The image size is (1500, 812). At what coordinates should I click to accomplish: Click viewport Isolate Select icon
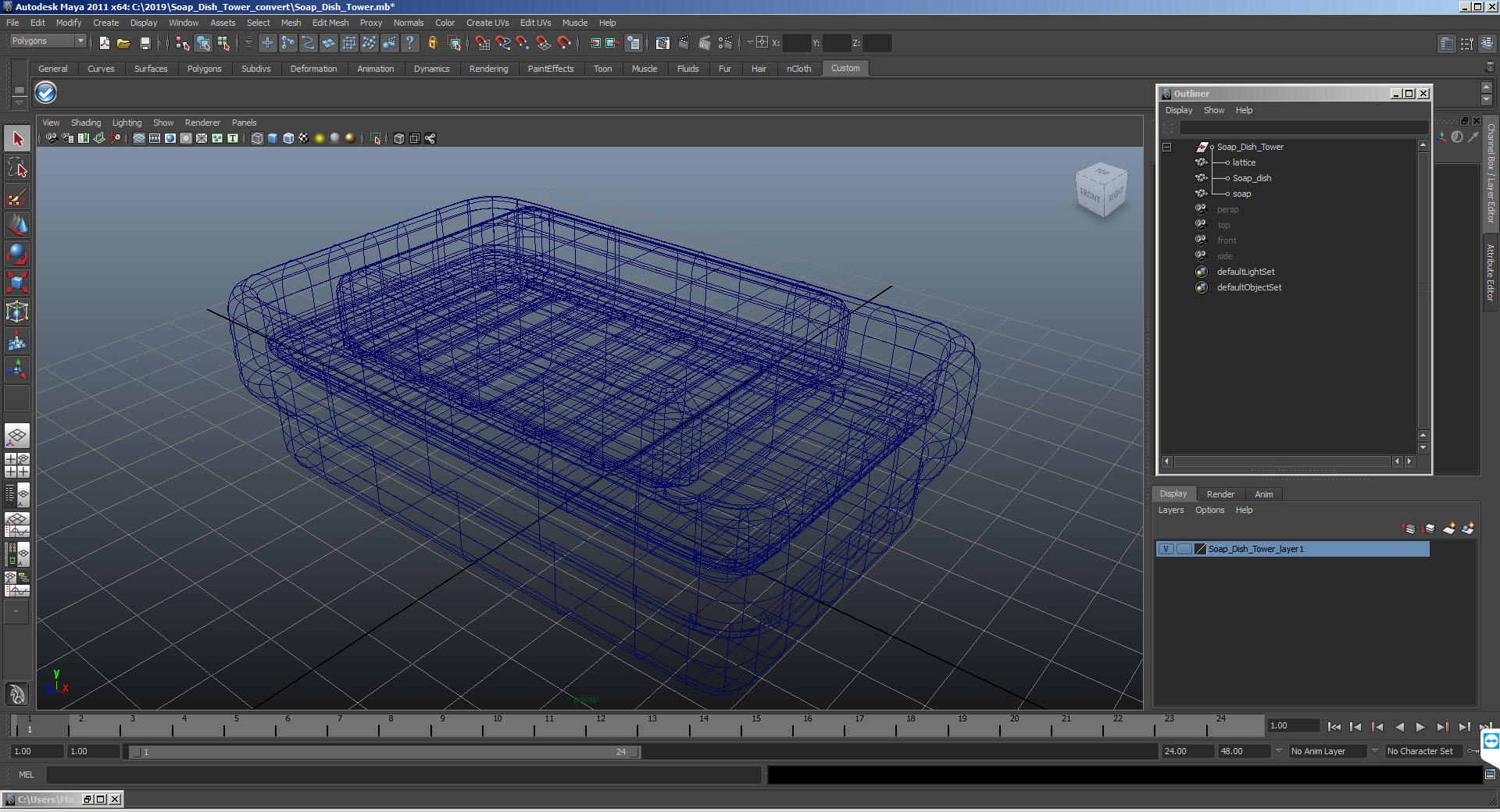pos(375,138)
